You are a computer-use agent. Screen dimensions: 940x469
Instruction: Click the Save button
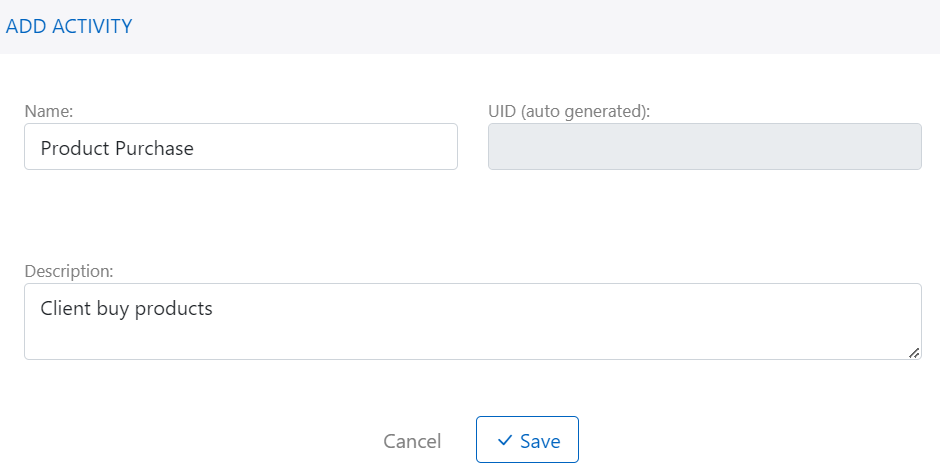pos(527,440)
